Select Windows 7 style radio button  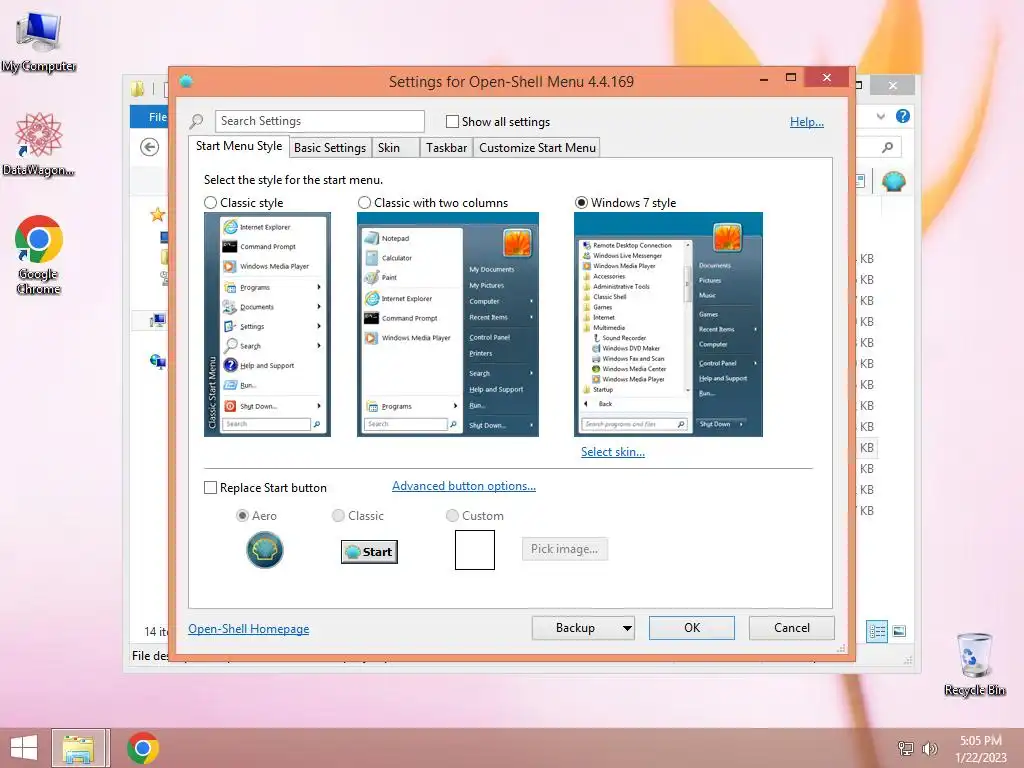pos(581,202)
